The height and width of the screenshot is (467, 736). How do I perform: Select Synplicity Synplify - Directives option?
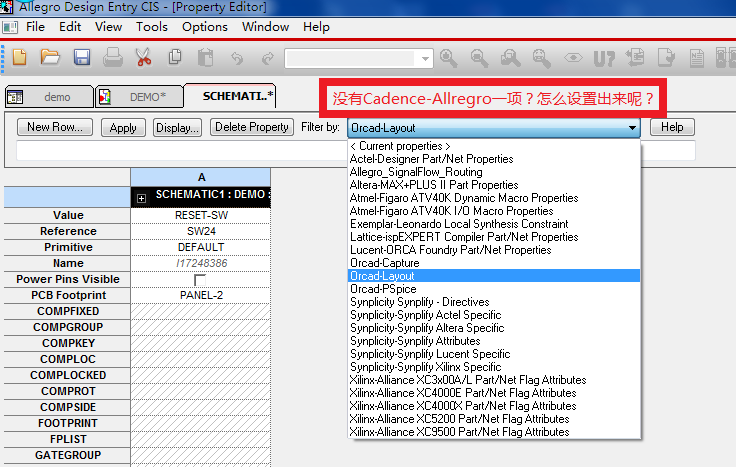coord(494,302)
